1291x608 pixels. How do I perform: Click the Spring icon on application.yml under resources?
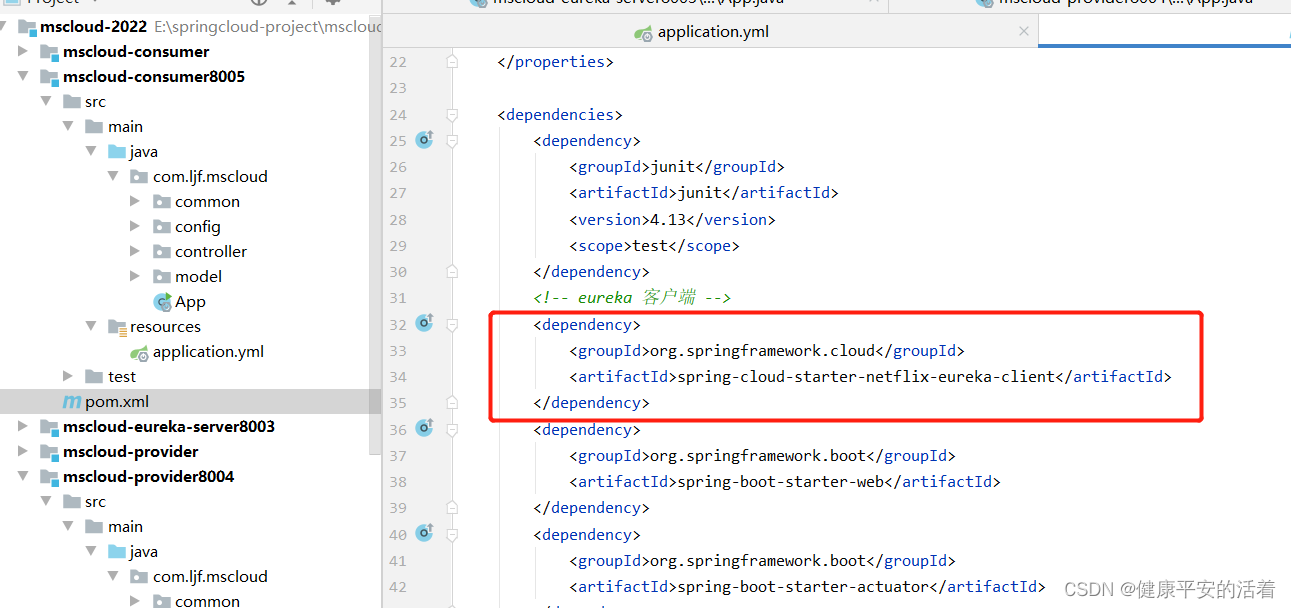pyautogui.click(x=140, y=351)
